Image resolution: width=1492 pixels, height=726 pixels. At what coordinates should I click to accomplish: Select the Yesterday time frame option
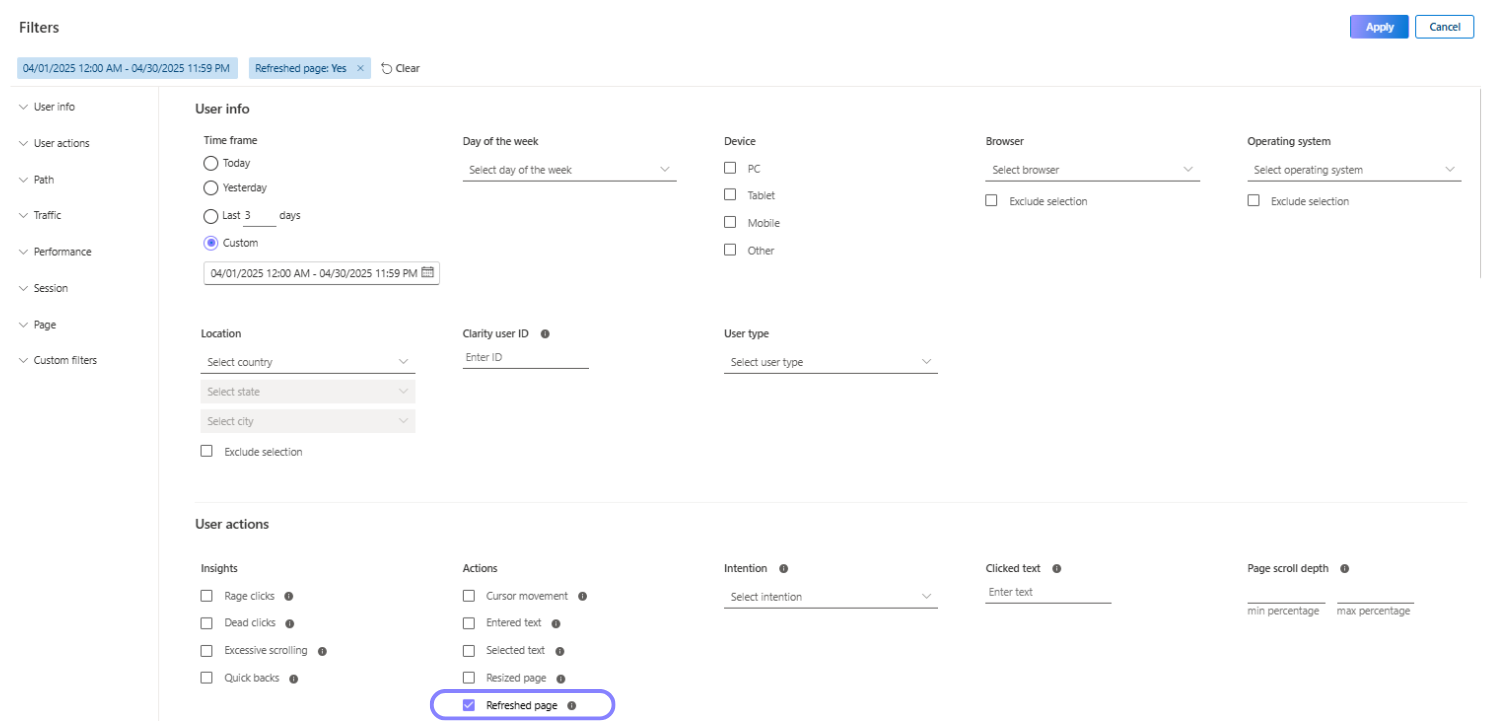(x=211, y=188)
